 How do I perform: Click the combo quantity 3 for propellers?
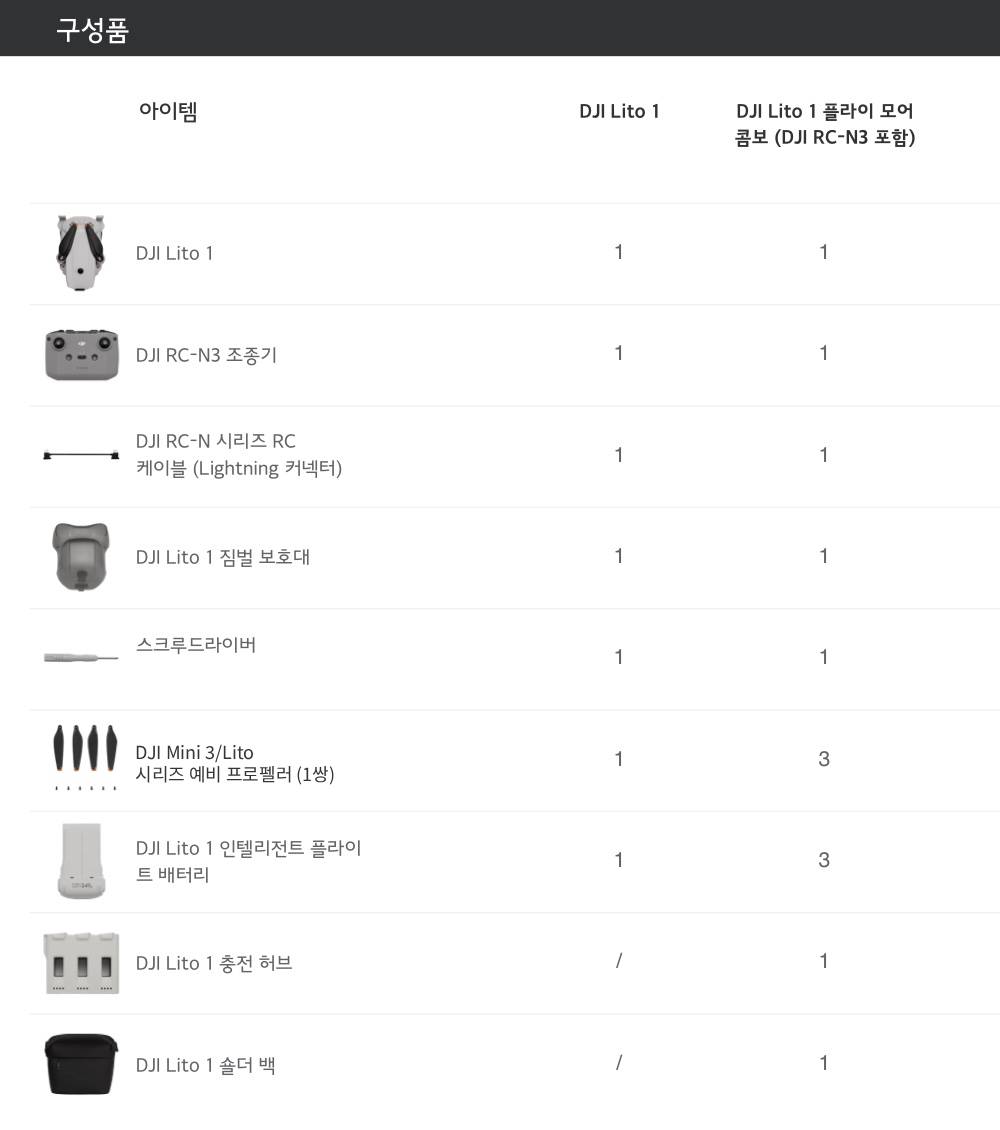824,759
